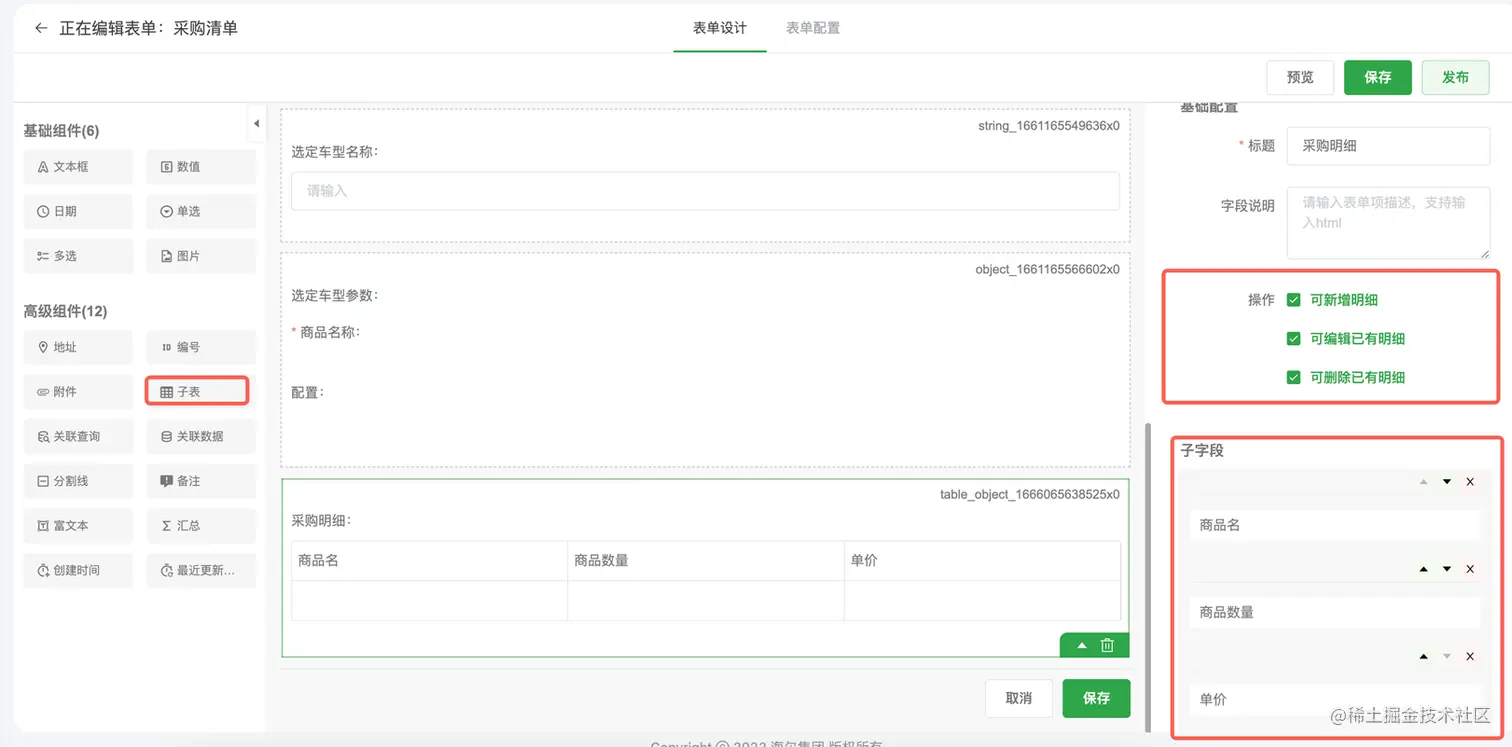Click the 子字段 section heading
The image size is (1512, 747).
[x=1202, y=451]
